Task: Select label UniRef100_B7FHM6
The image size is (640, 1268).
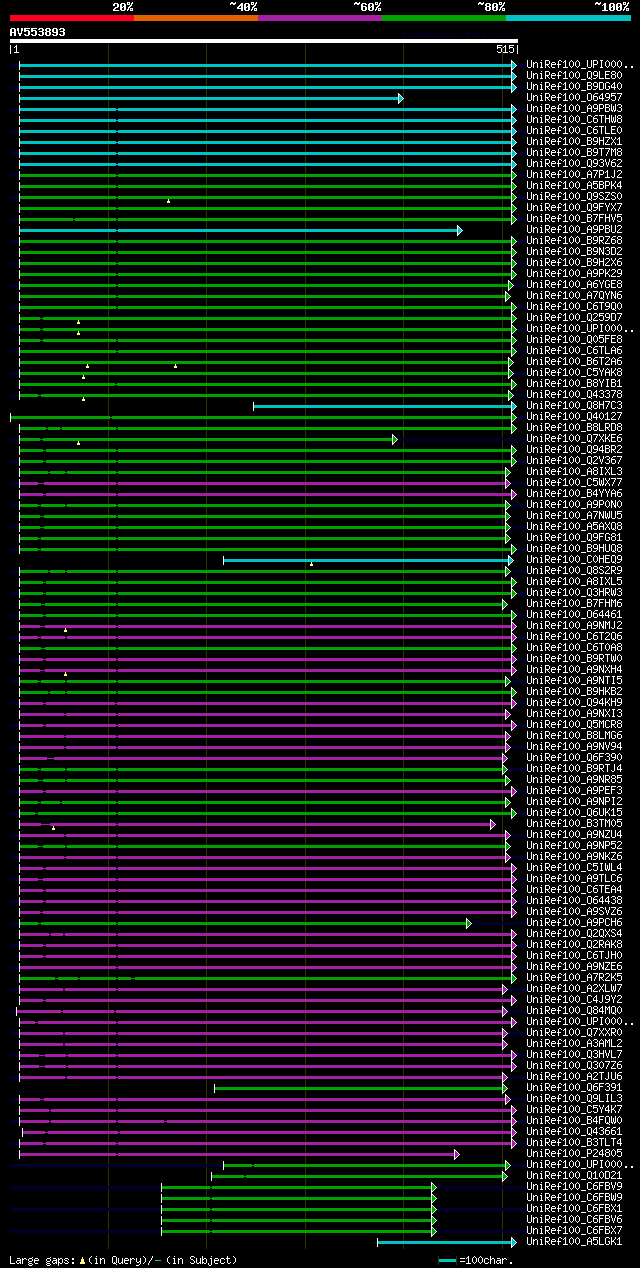Action: click(574, 604)
